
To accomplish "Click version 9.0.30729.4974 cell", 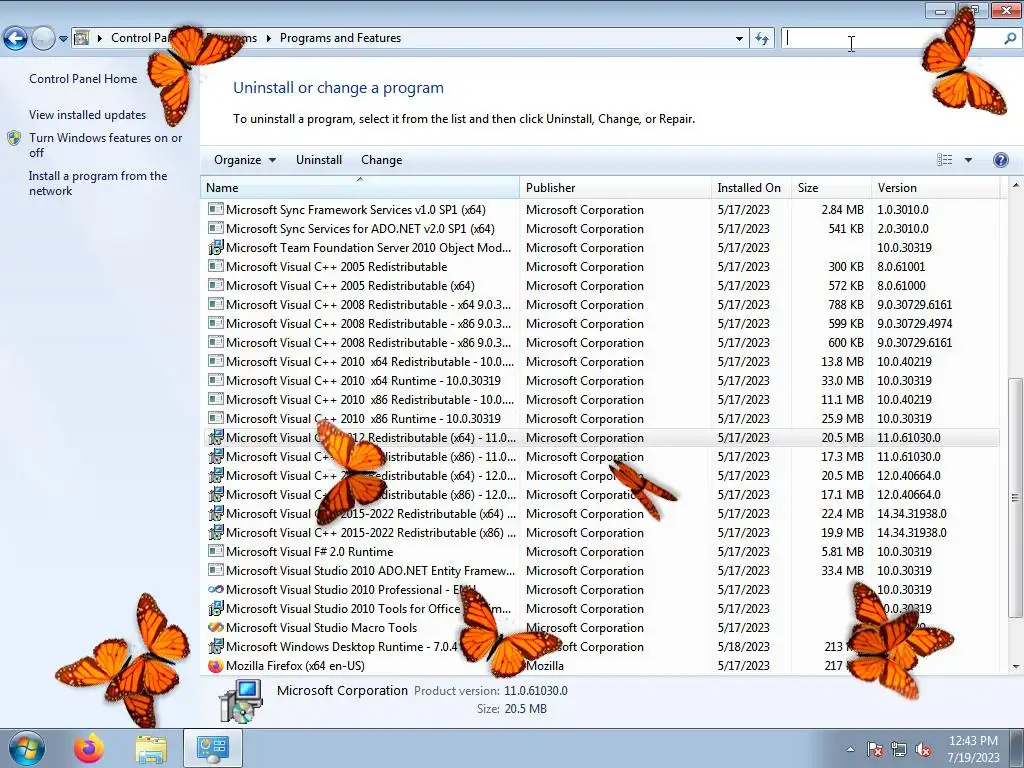I will click(914, 324).
